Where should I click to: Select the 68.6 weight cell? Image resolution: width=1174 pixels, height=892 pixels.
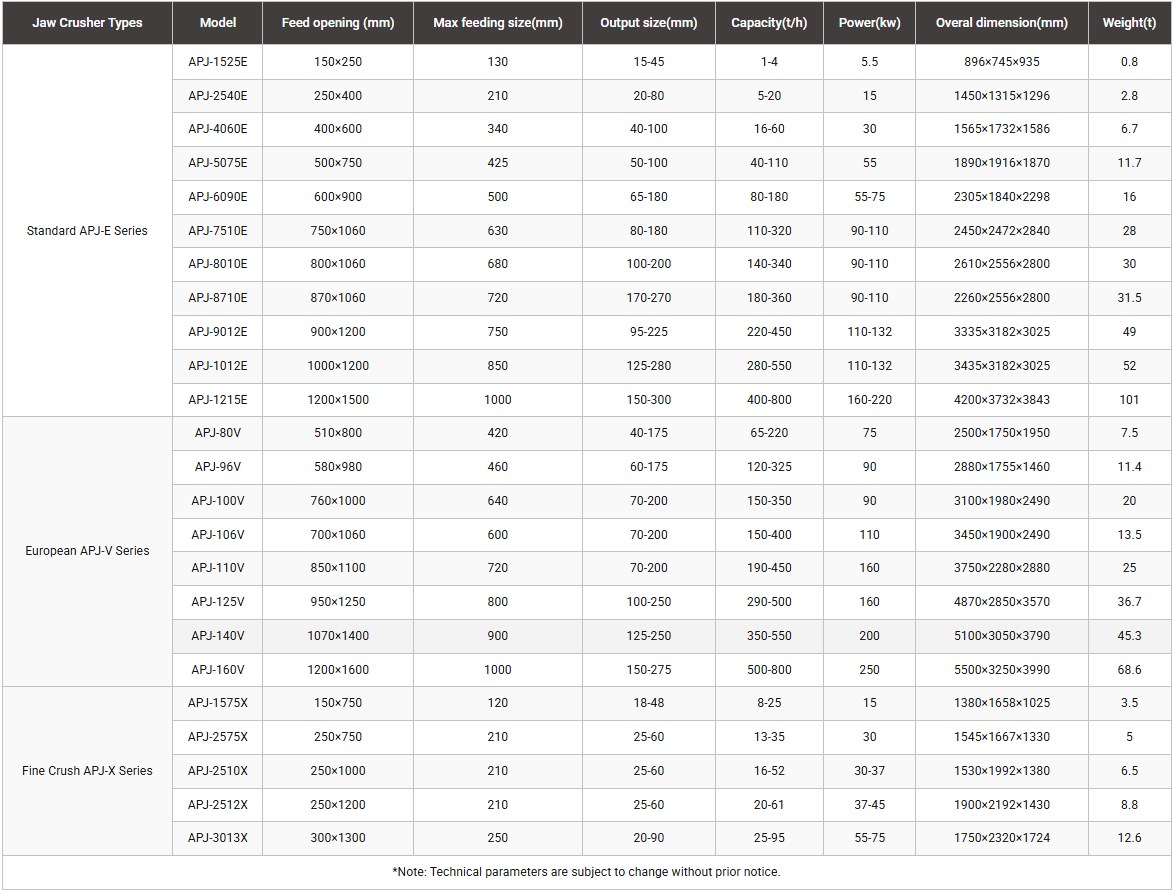coord(1129,670)
